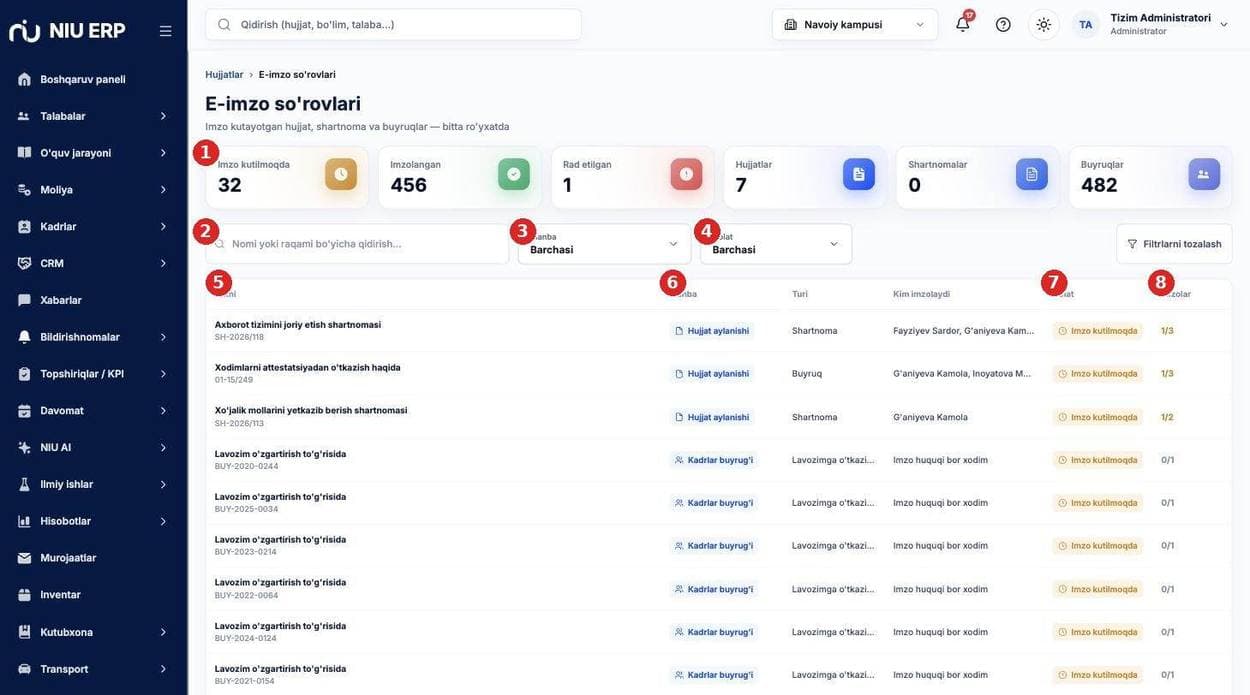Open the Manba filter dropdown
Image resolution: width=1250 pixels, height=695 pixels.
(604, 244)
